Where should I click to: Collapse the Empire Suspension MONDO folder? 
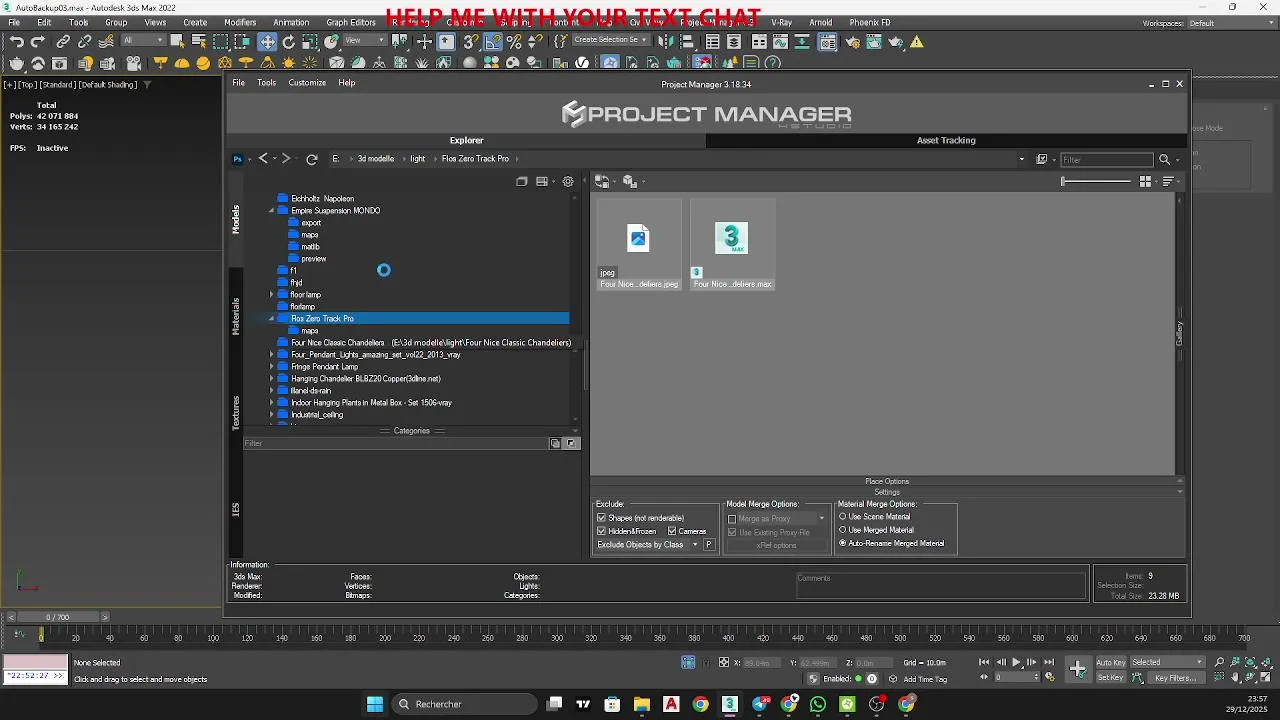271,211
